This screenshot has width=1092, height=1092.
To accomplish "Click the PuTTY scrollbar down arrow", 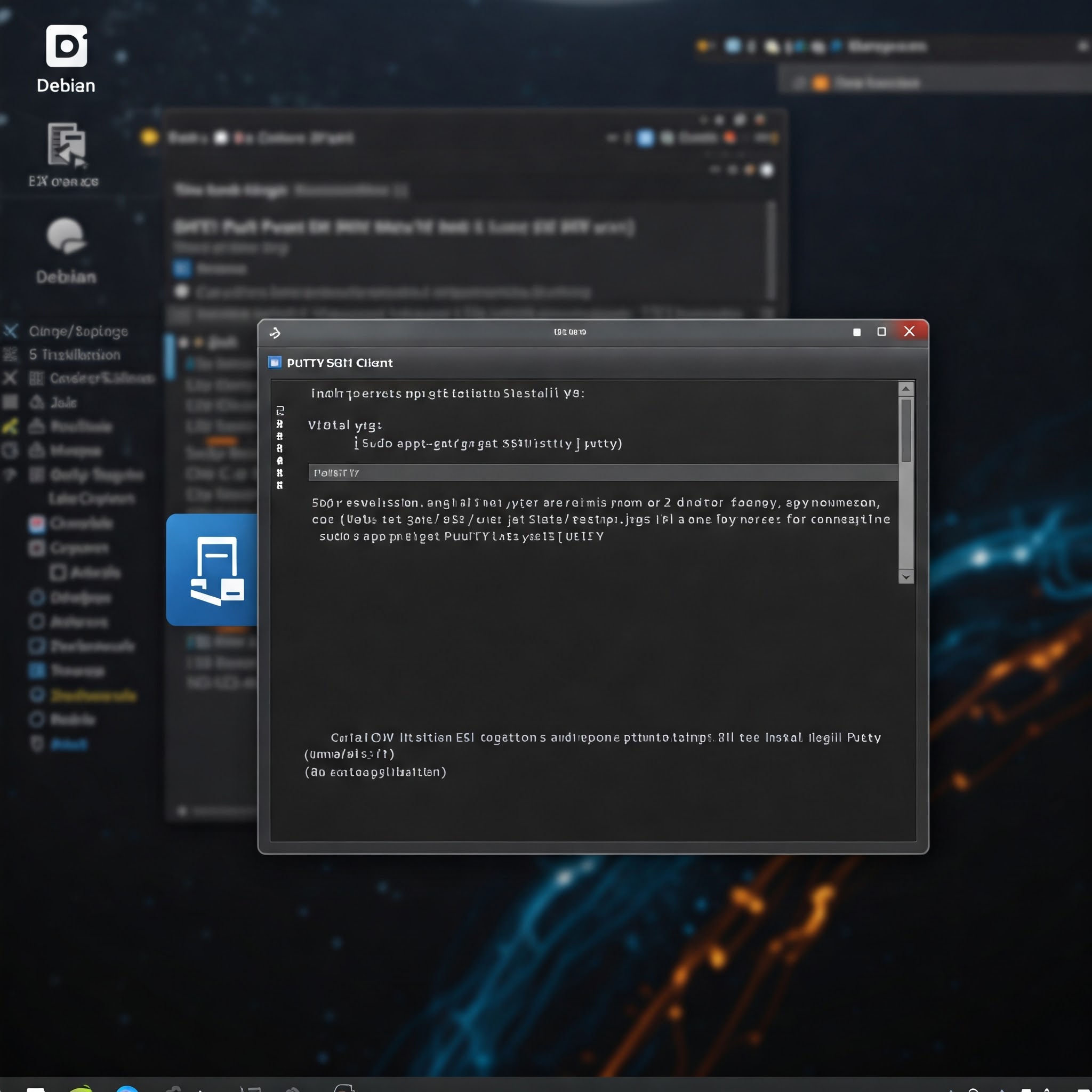I will point(906,576).
